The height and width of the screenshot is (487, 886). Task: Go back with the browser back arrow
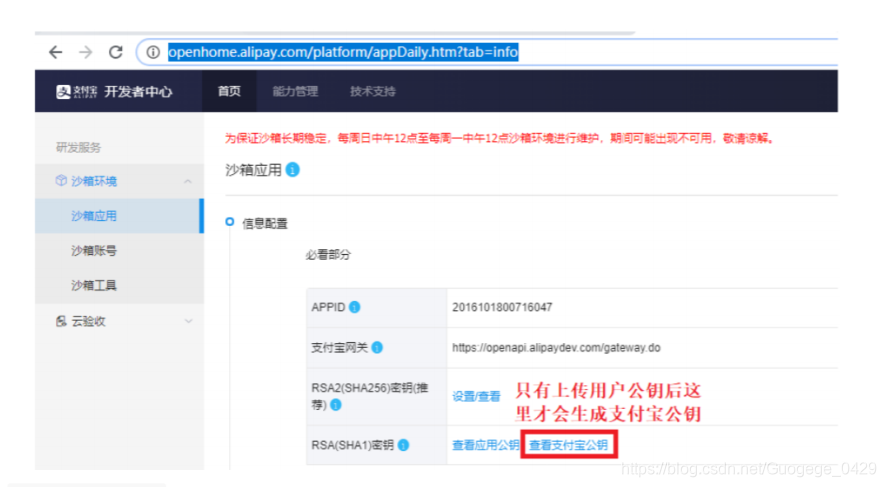pos(55,52)
